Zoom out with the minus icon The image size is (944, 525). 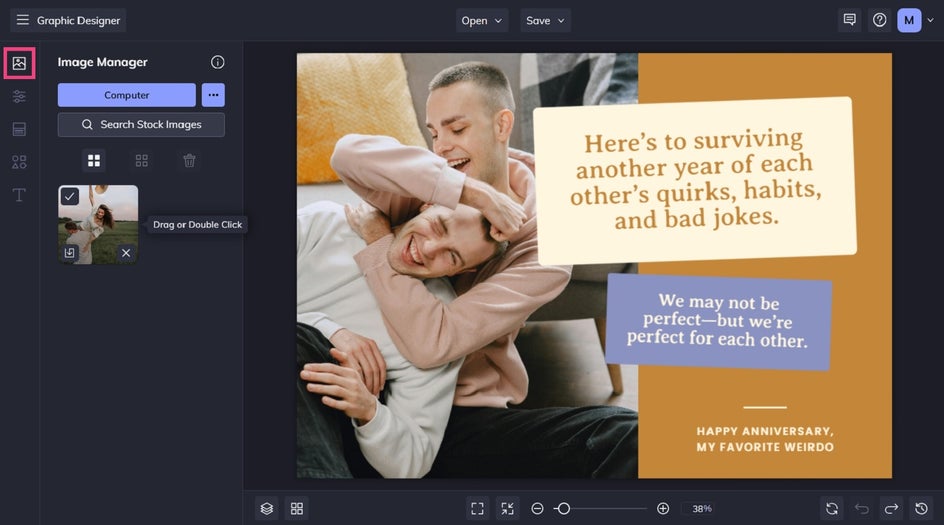(x=538, y=509)
